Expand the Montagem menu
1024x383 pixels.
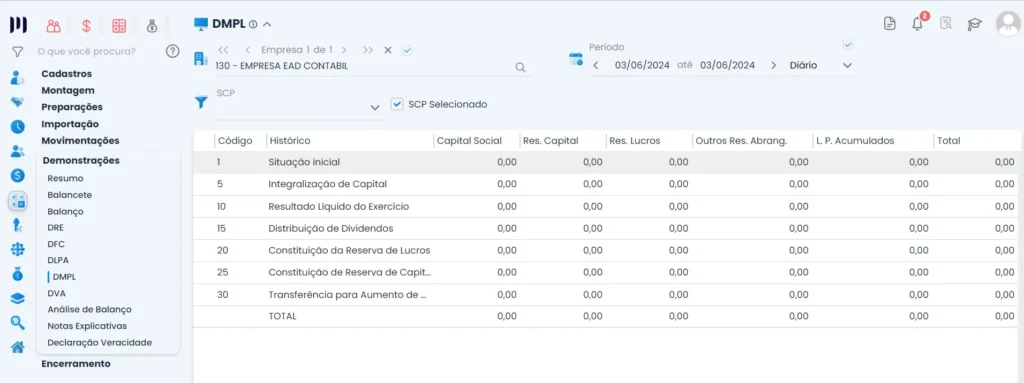(68, 90)
